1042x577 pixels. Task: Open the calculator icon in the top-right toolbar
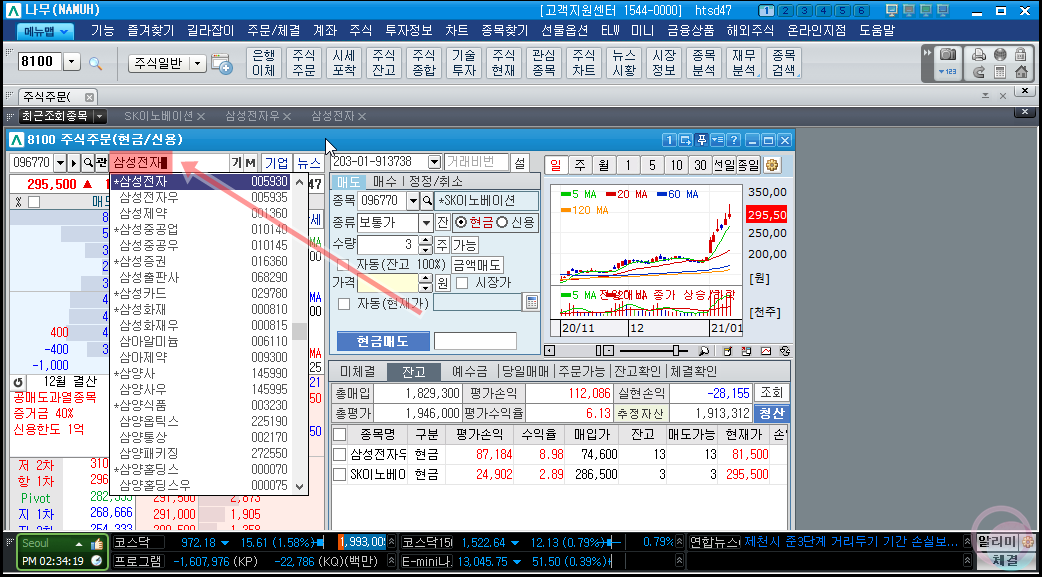[x=999, y=72]
